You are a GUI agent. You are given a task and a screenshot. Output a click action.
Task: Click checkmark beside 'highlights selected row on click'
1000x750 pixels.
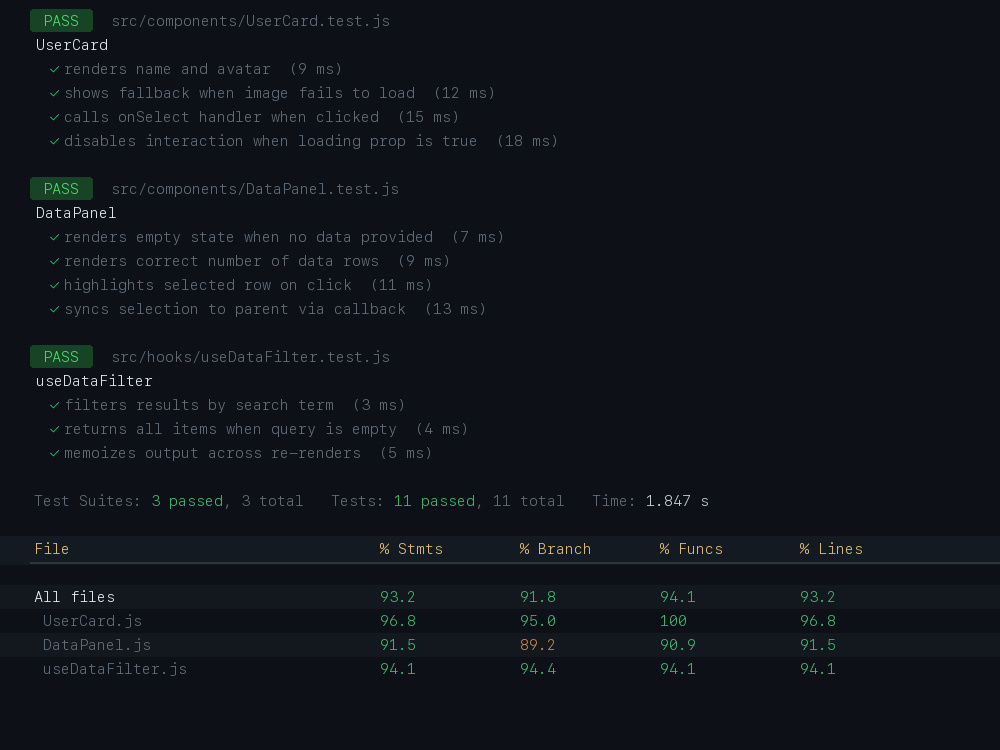55,285
